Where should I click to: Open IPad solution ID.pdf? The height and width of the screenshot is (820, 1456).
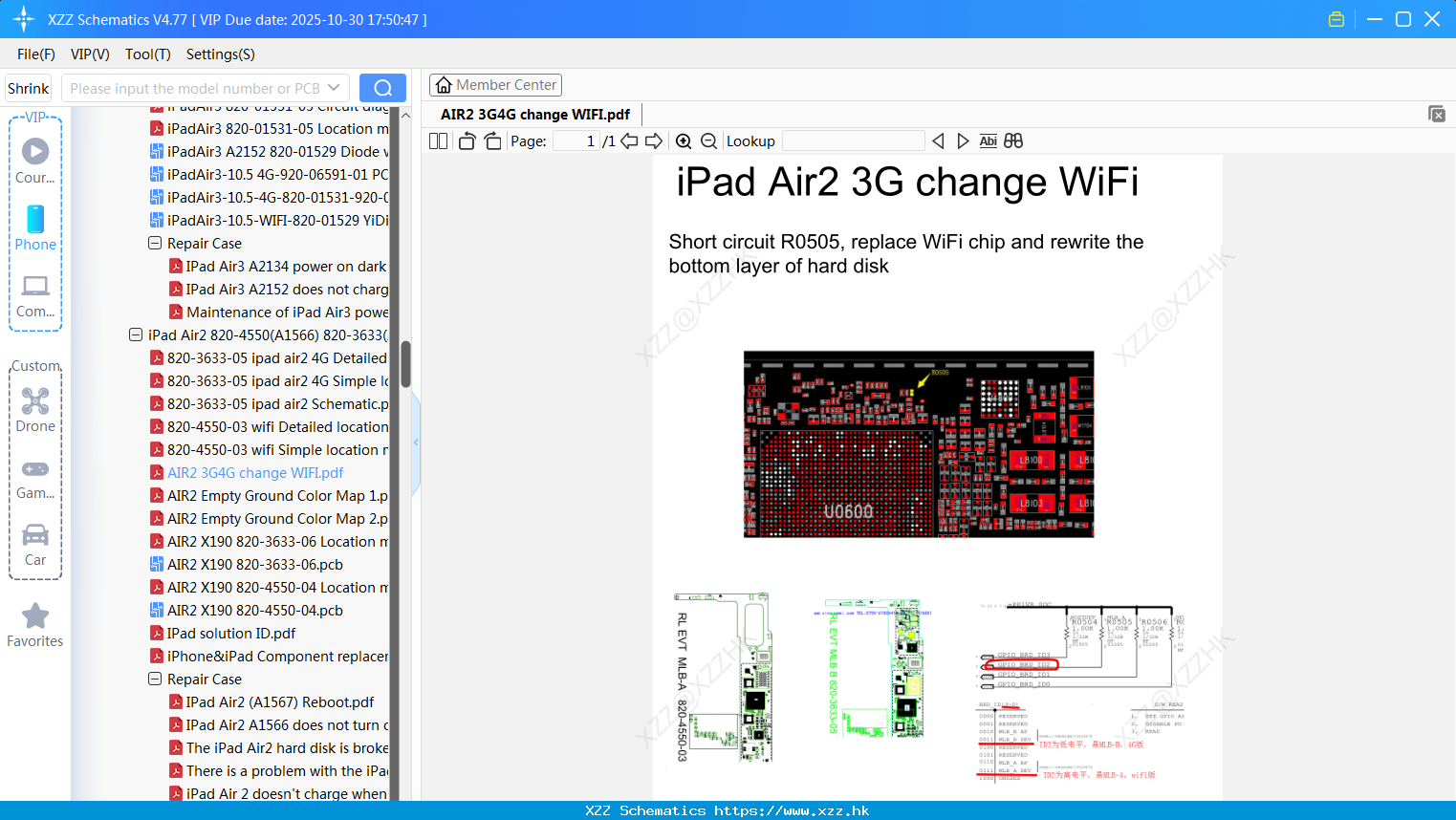click(x=223, y=634)
